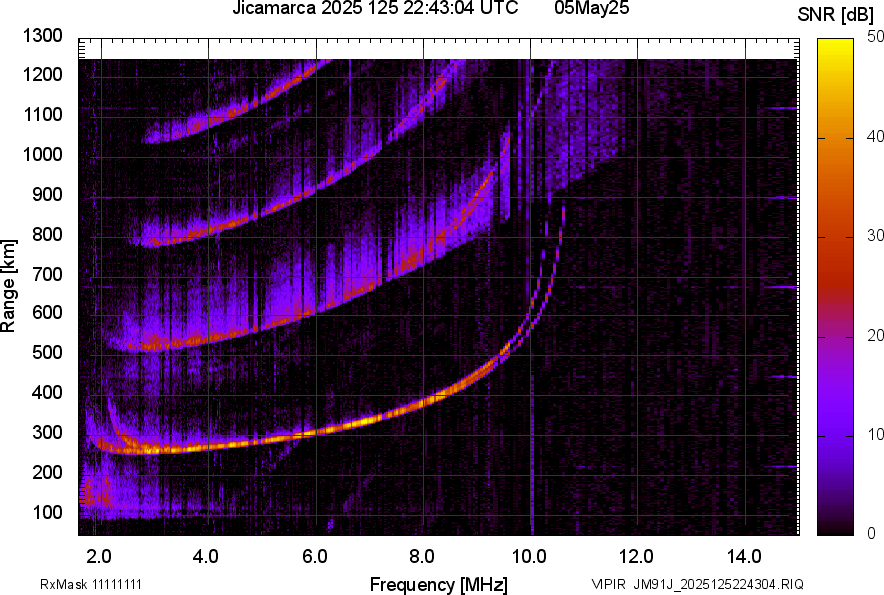Click the 1000 range tick label
The image size is (884, 595).
coord(42,154)
